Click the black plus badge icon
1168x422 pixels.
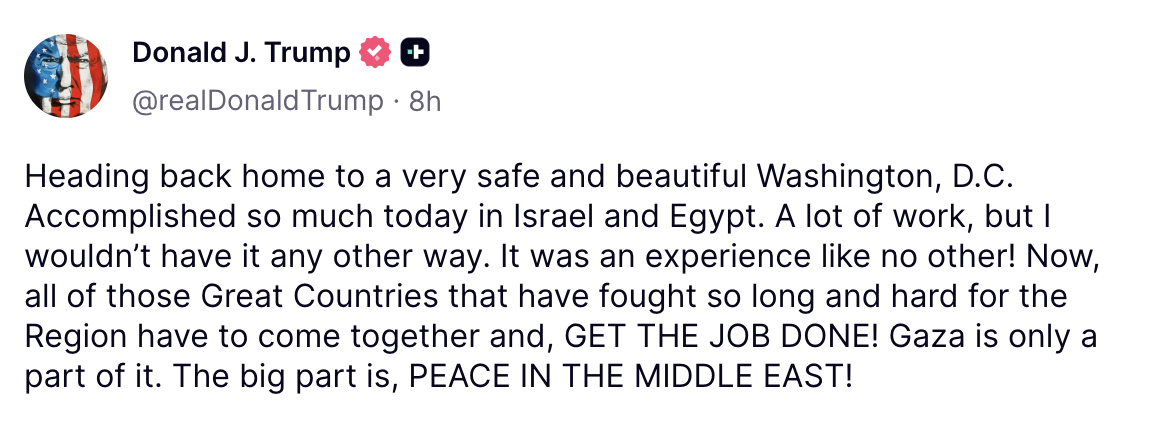pyautogui.click(x=415, y=54)
